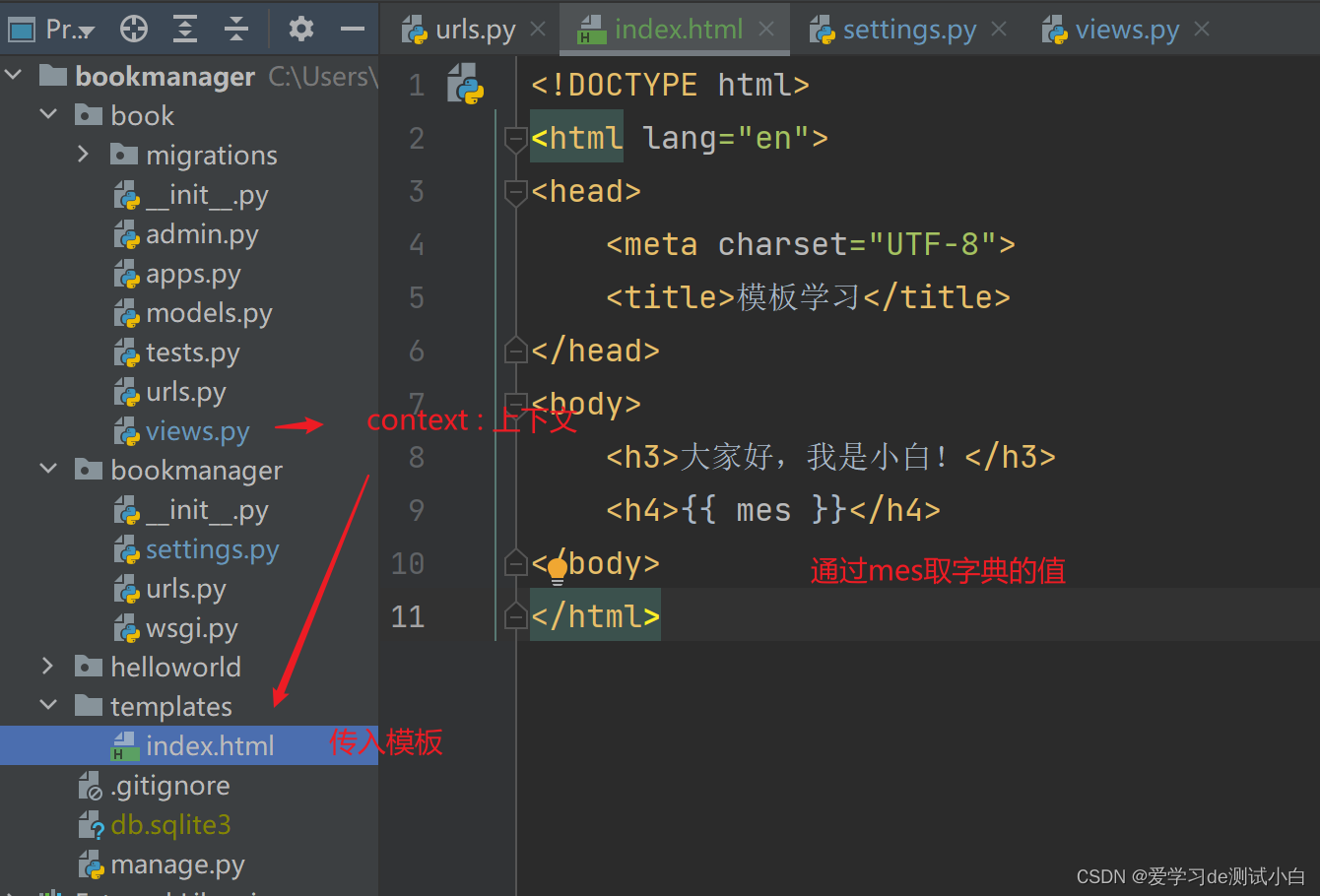Open admin.py in project tree
Viewport: 1320px width, 896px height.
pyautogui.click(x=202, y=234)
